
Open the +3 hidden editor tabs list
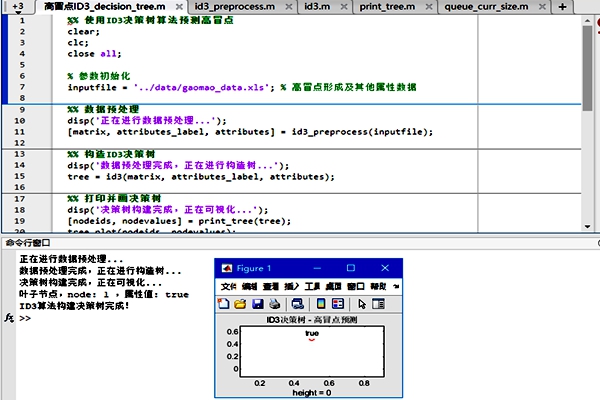point(18,6)
